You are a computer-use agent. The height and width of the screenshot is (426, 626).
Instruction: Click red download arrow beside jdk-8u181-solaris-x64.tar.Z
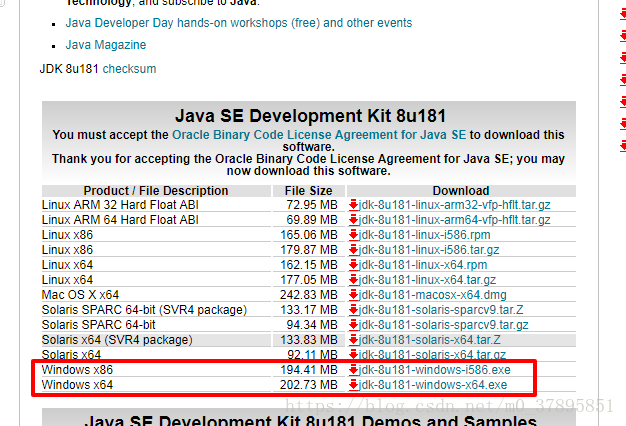[353, 340]
